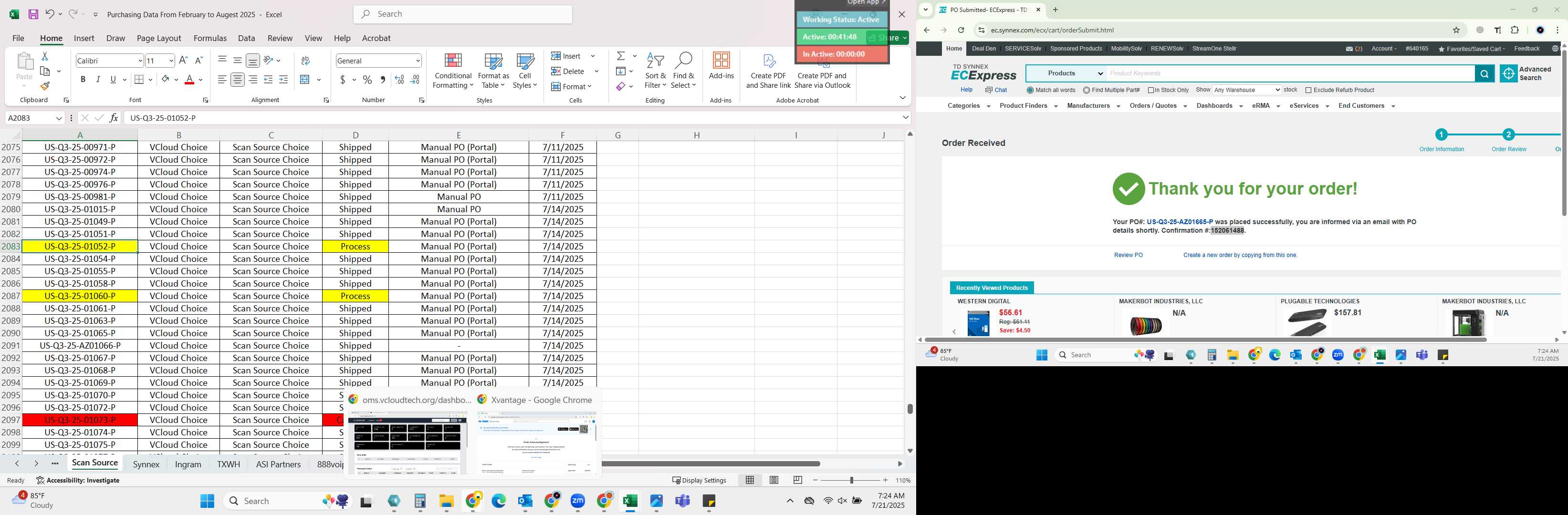Click Increase Decimal icon
Viewport: 1568px width, 515px height.
point(399,80)
